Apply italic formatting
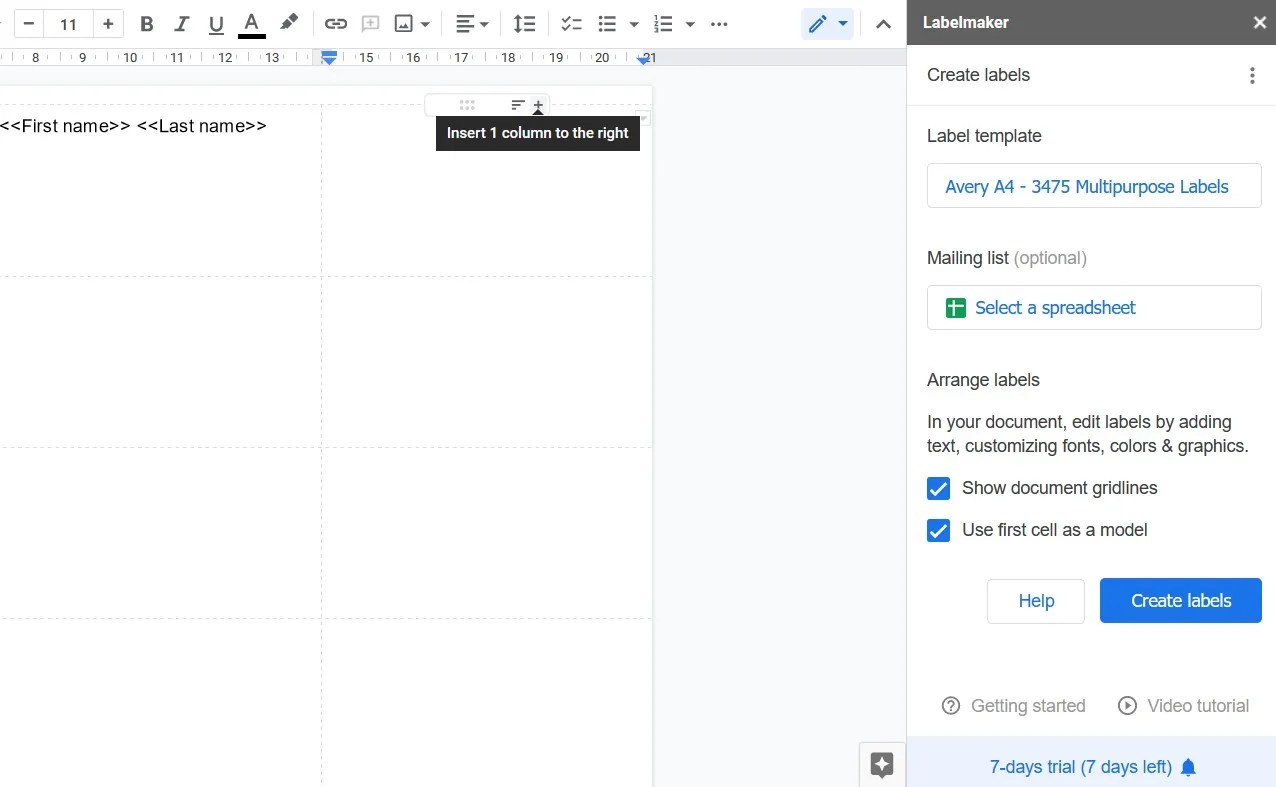 pyautogui.click(x=181, y=23)
